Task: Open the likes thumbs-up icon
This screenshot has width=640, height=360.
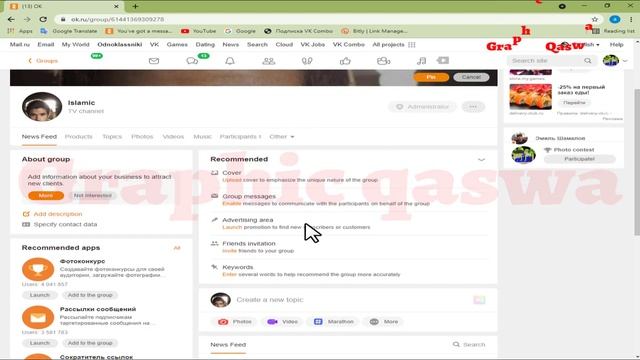Action: pos(345,61)
